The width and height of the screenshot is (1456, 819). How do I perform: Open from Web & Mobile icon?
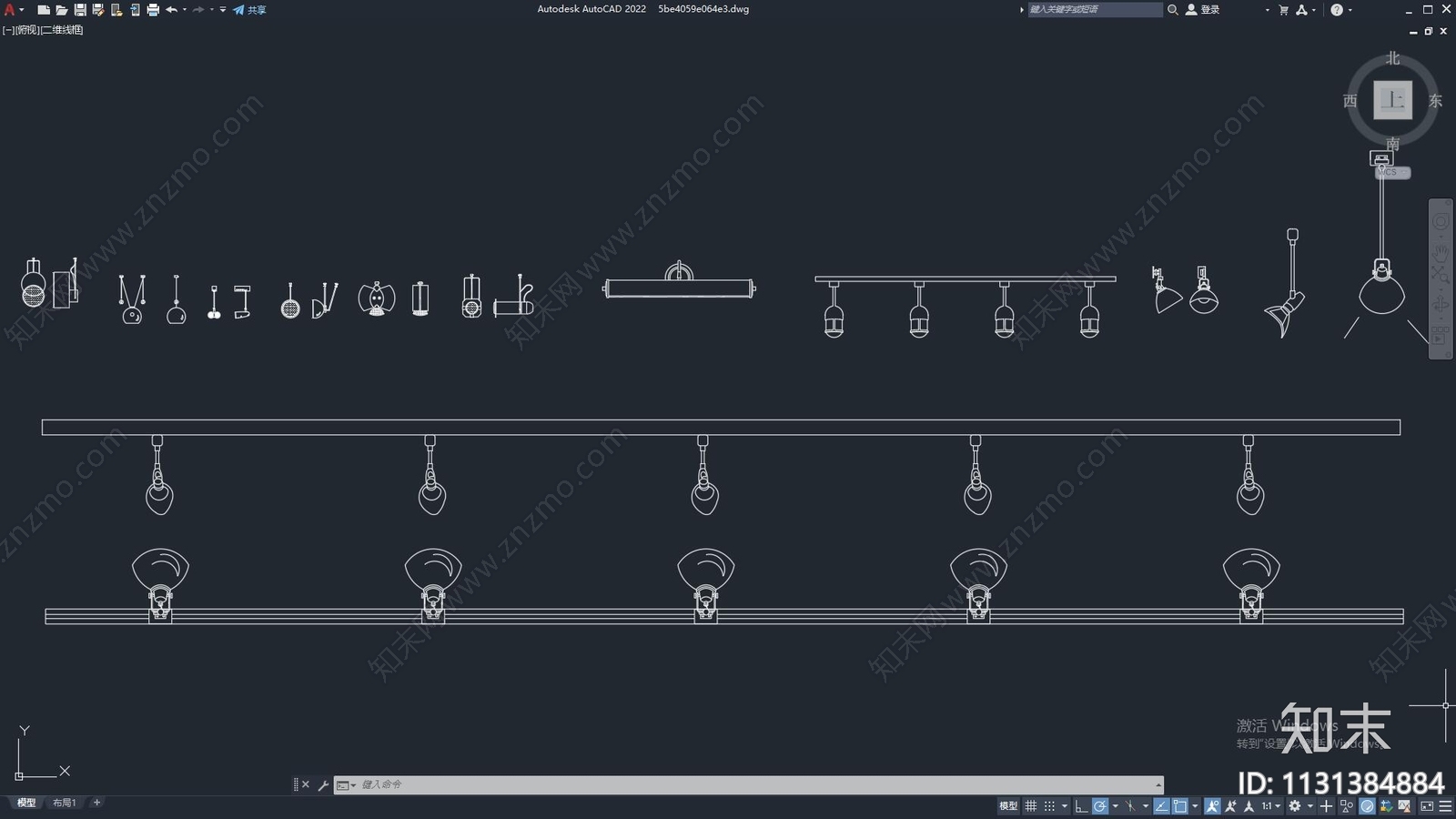click(116, 10)
